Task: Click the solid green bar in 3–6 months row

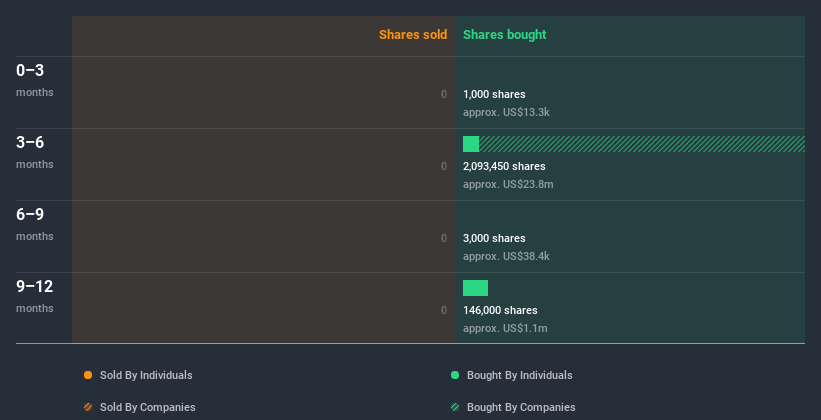Action: point(471,144)
